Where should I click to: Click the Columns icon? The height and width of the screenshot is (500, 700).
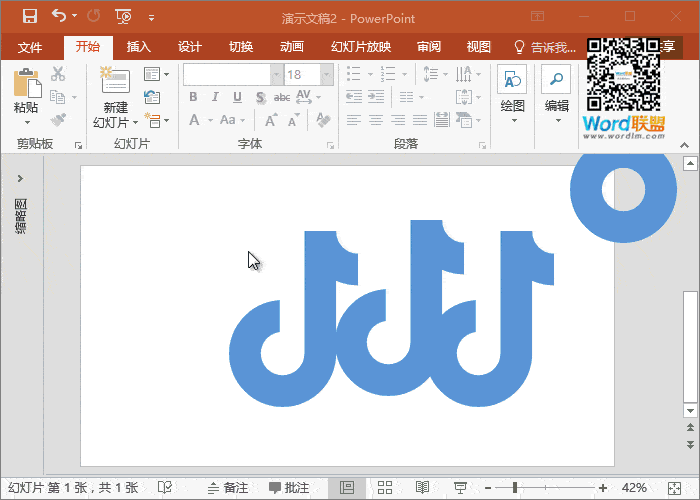click(407, 97)
